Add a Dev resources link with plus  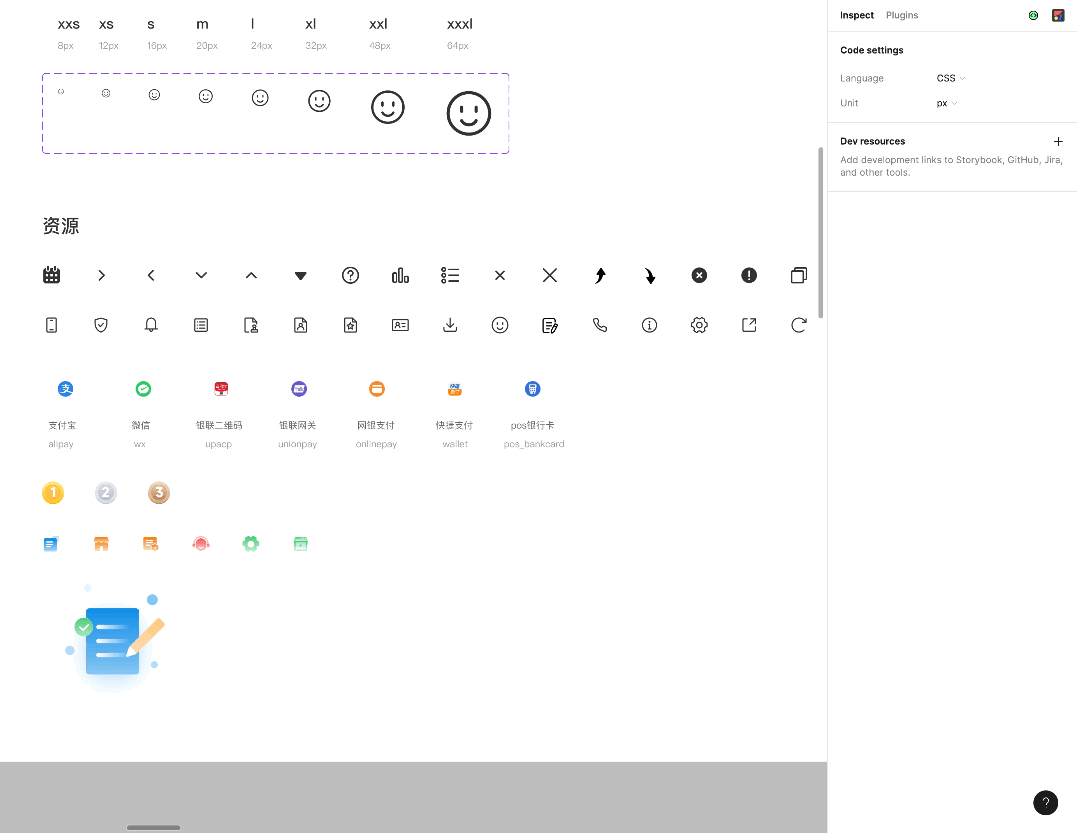1058,141
